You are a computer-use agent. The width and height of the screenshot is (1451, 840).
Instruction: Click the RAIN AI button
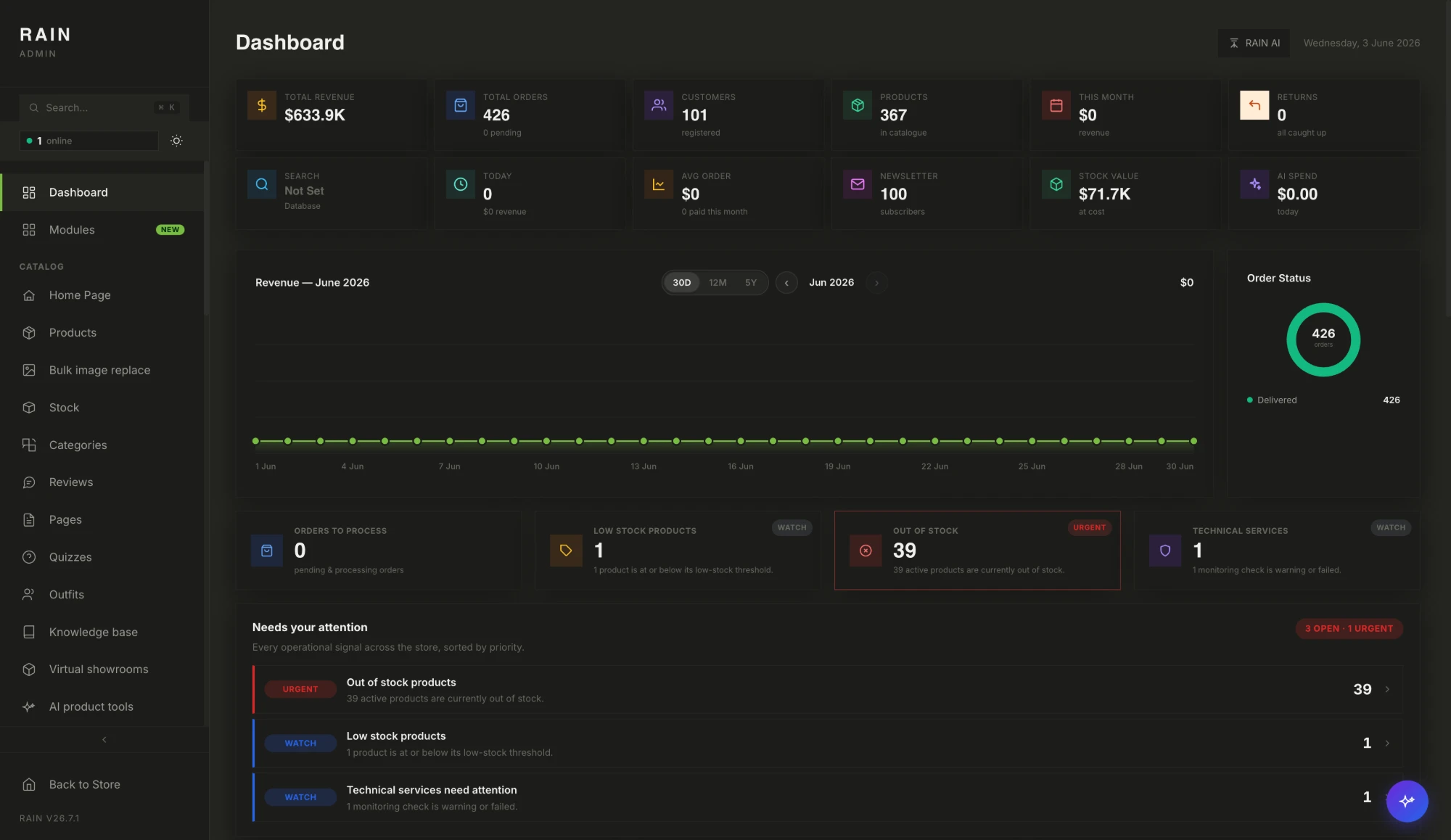pyautogui.click(x=1254, y=43)
